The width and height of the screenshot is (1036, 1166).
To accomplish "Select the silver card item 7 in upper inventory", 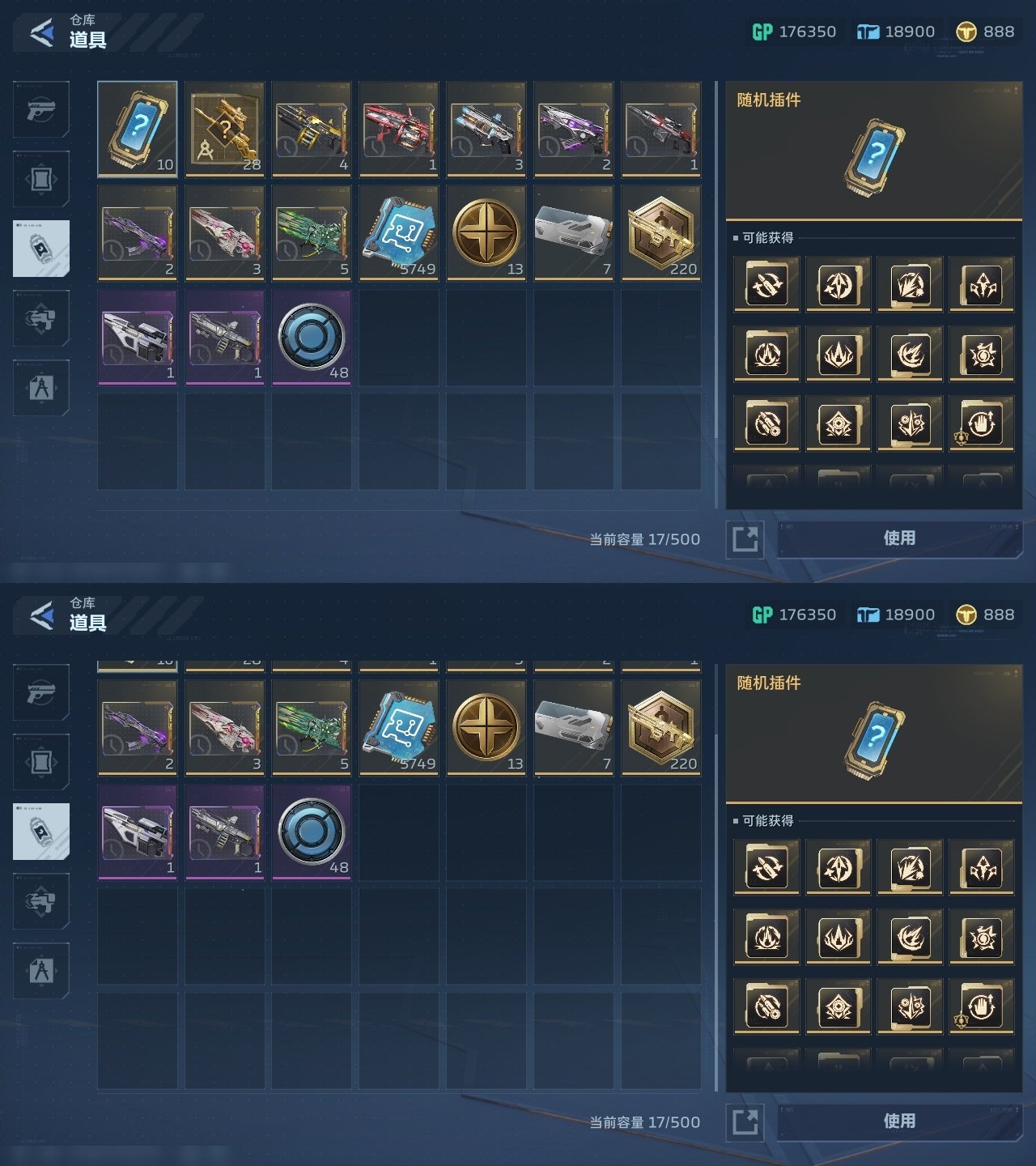I will (x=575, y=233).
